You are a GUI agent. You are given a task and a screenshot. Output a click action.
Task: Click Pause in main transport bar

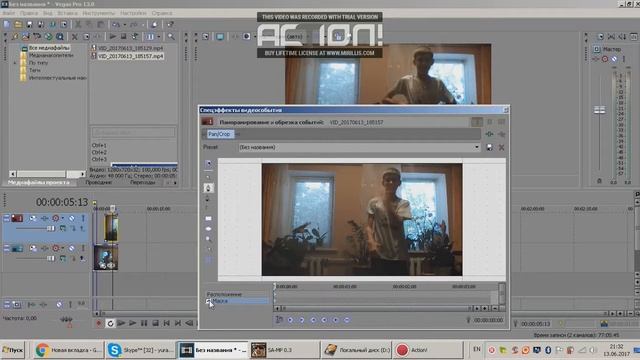[x=144, y=323]
